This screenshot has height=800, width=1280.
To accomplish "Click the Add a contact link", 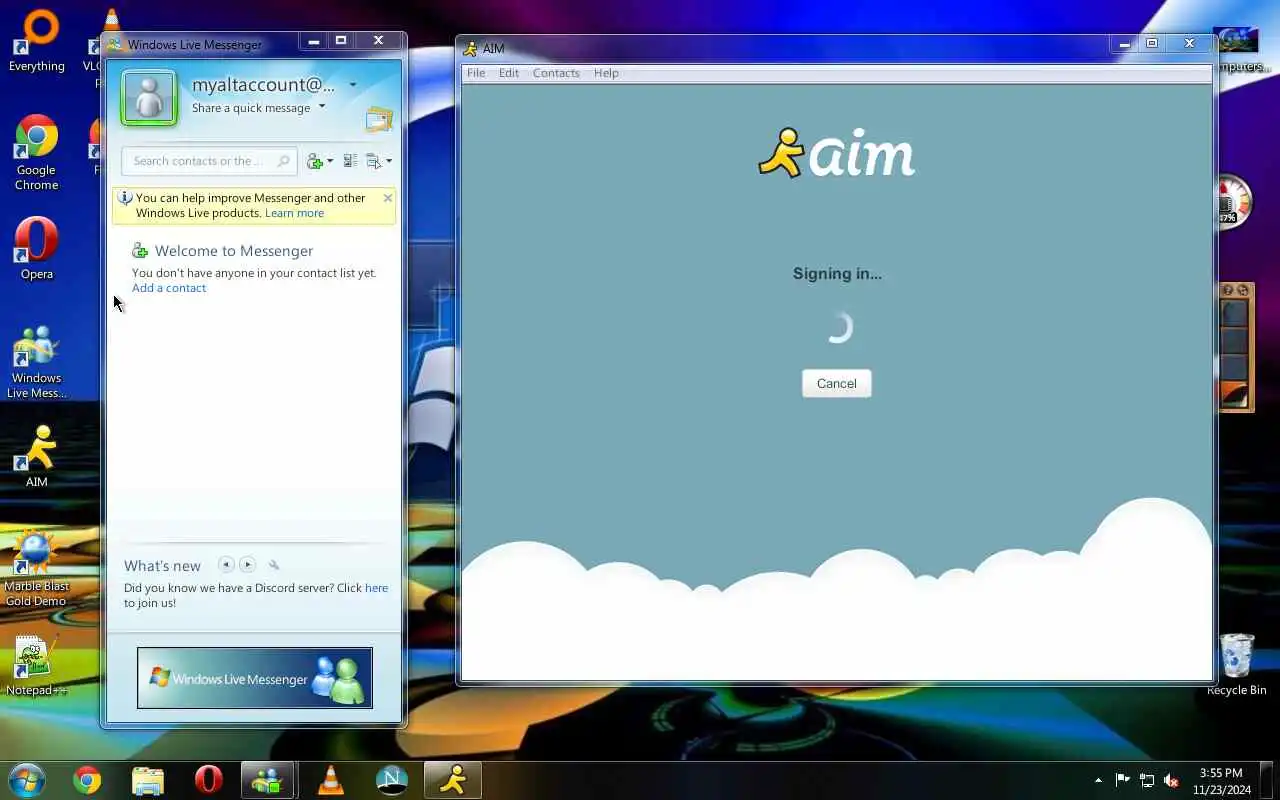I will [x=169, y=288].
